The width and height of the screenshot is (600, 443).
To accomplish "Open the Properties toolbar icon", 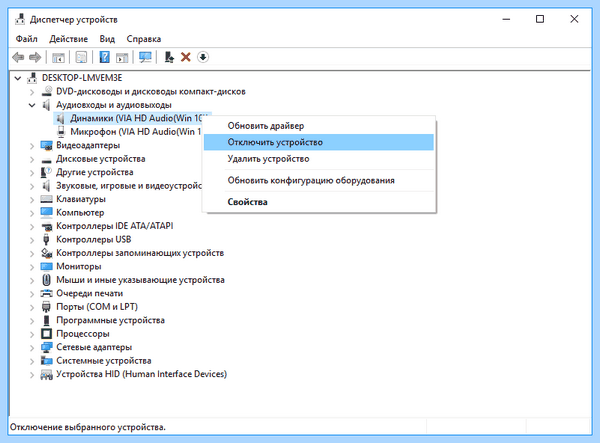I will tap(81, 57).
